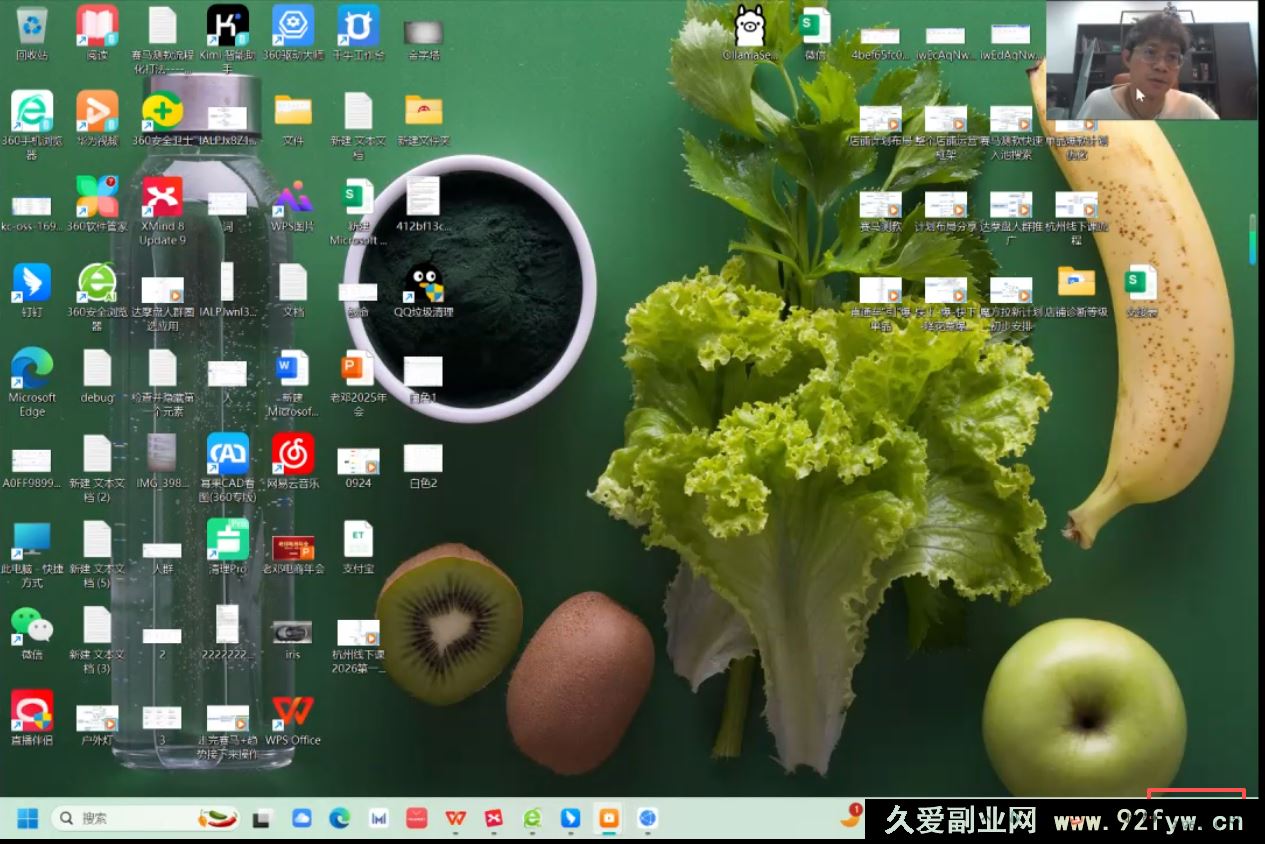Switch to XMind in the taskbar

click(493, 819)
